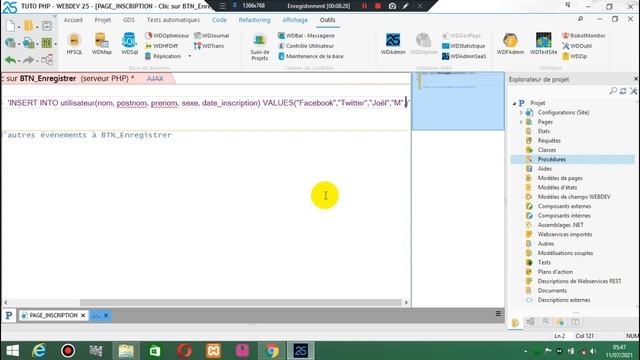Open the HFSQL control center tool
Viewport: 640px width, 360px height.
pos(74,44)
